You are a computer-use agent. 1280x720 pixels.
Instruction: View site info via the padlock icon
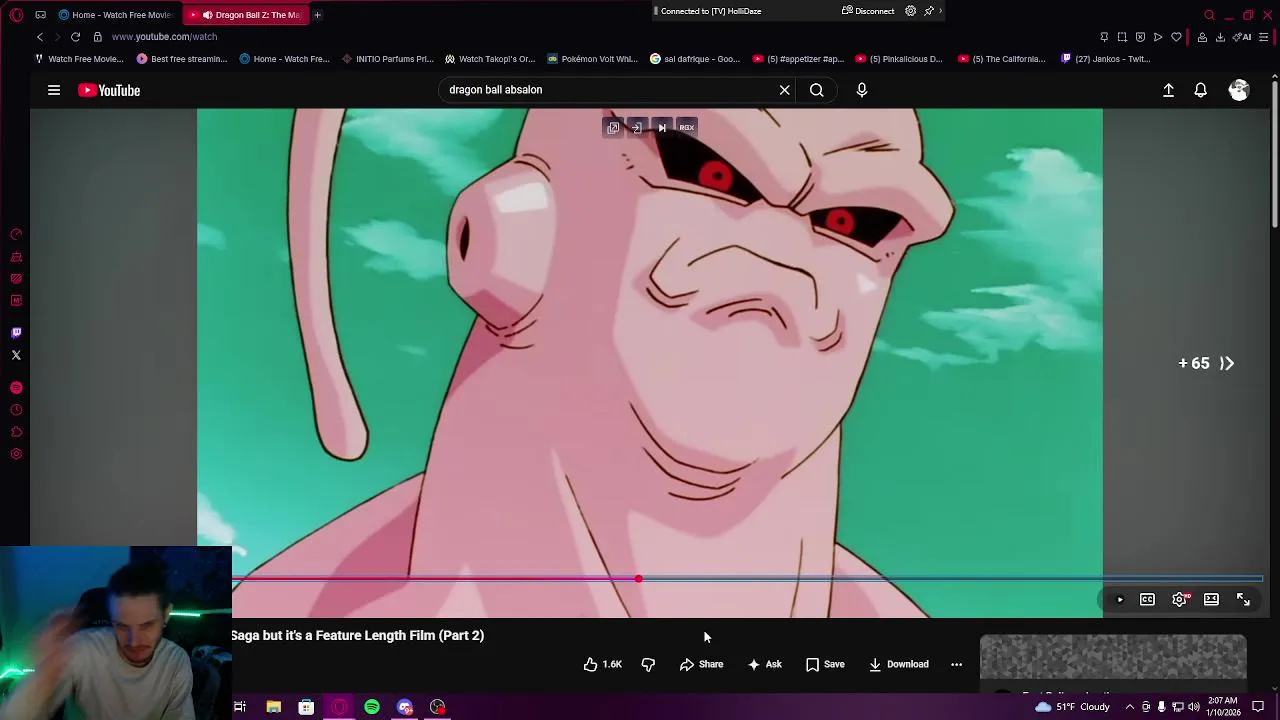[x=97, y=37]
